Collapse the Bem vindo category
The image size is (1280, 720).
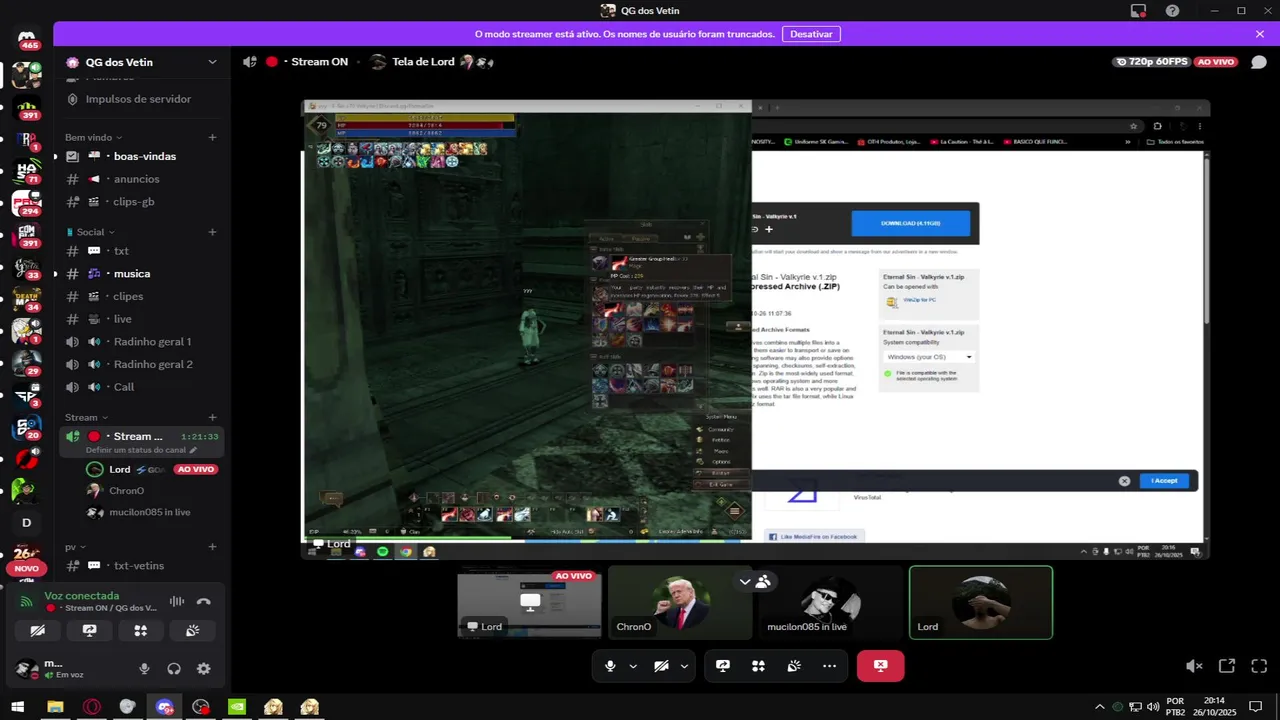click(x=93, y=137)
